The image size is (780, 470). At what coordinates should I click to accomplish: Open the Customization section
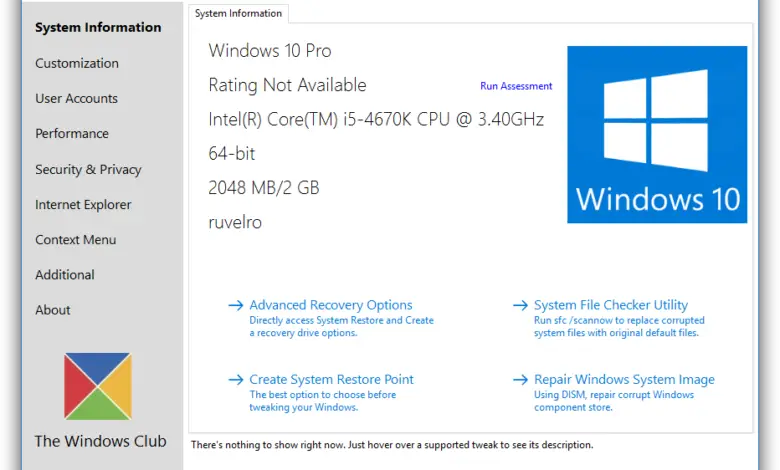(x=77, y=63)
